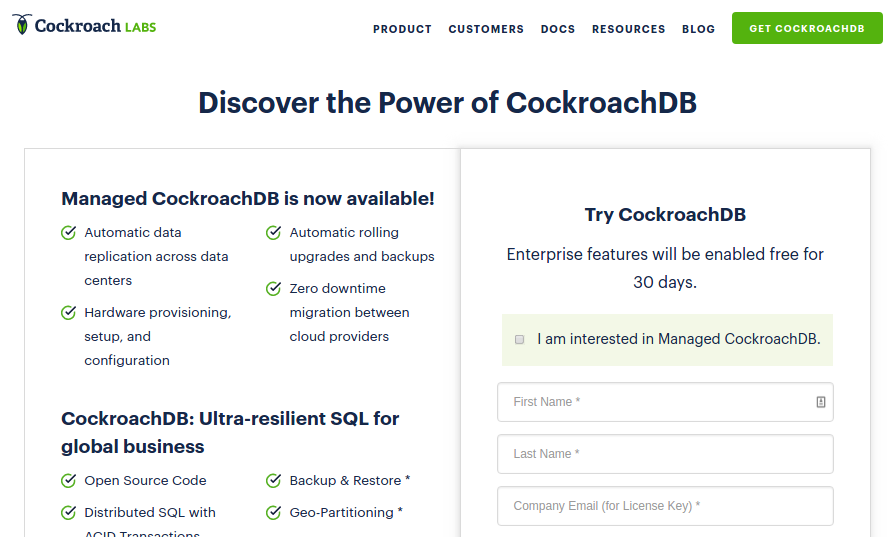
Task: Click checkmark icon beside Zero downtime migration
Action: pos(273,289)
